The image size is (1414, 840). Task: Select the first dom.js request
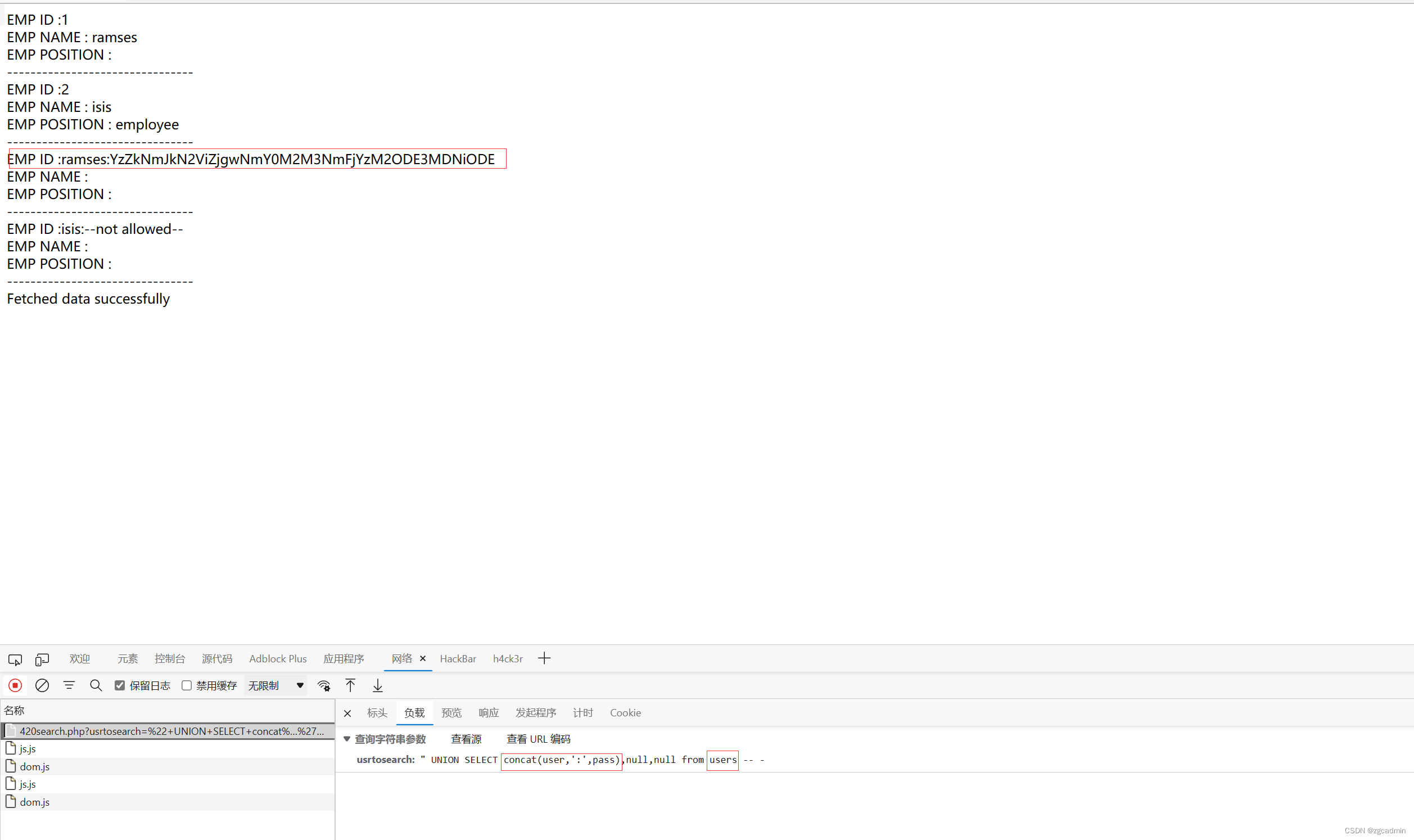coord(168,766)
